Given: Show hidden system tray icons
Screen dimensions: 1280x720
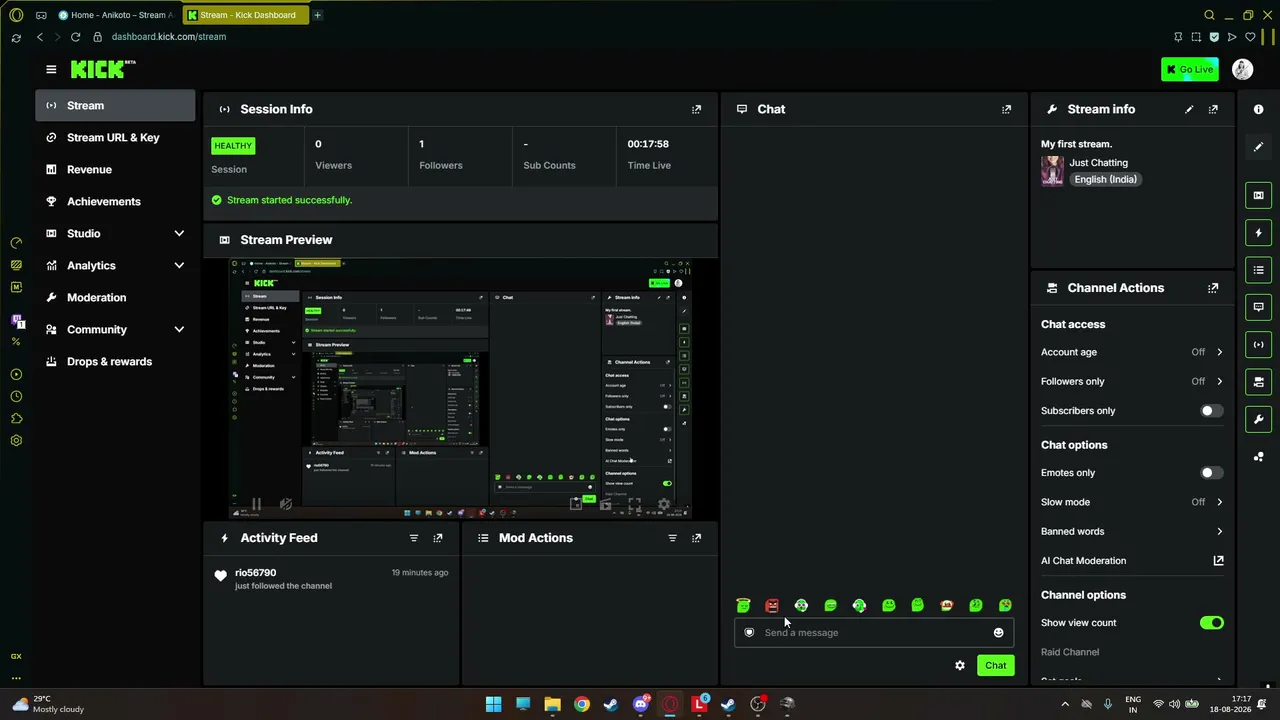Looking at the screenshot, I should tap(1064, 704).
